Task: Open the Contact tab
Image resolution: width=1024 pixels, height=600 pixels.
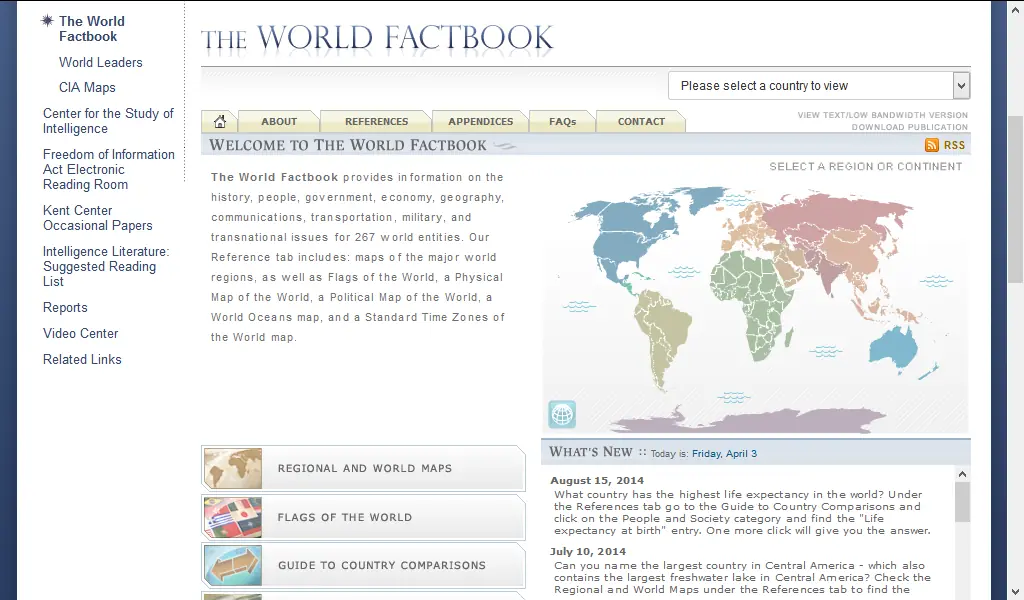Action: click(641, 121)
